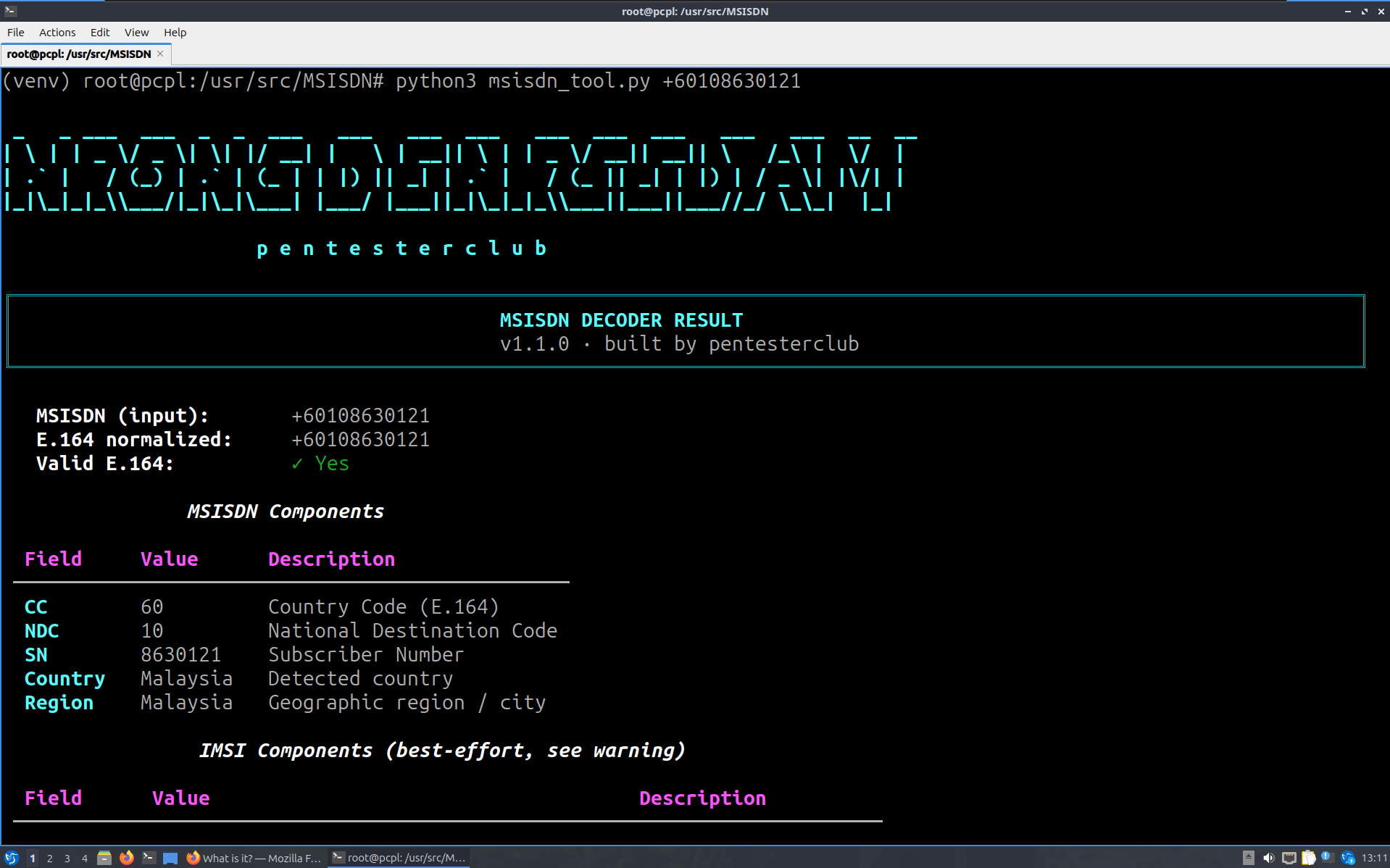Switch to workspace 4
The height and width of the screenshot is (868, 1390).
point(85,858)
